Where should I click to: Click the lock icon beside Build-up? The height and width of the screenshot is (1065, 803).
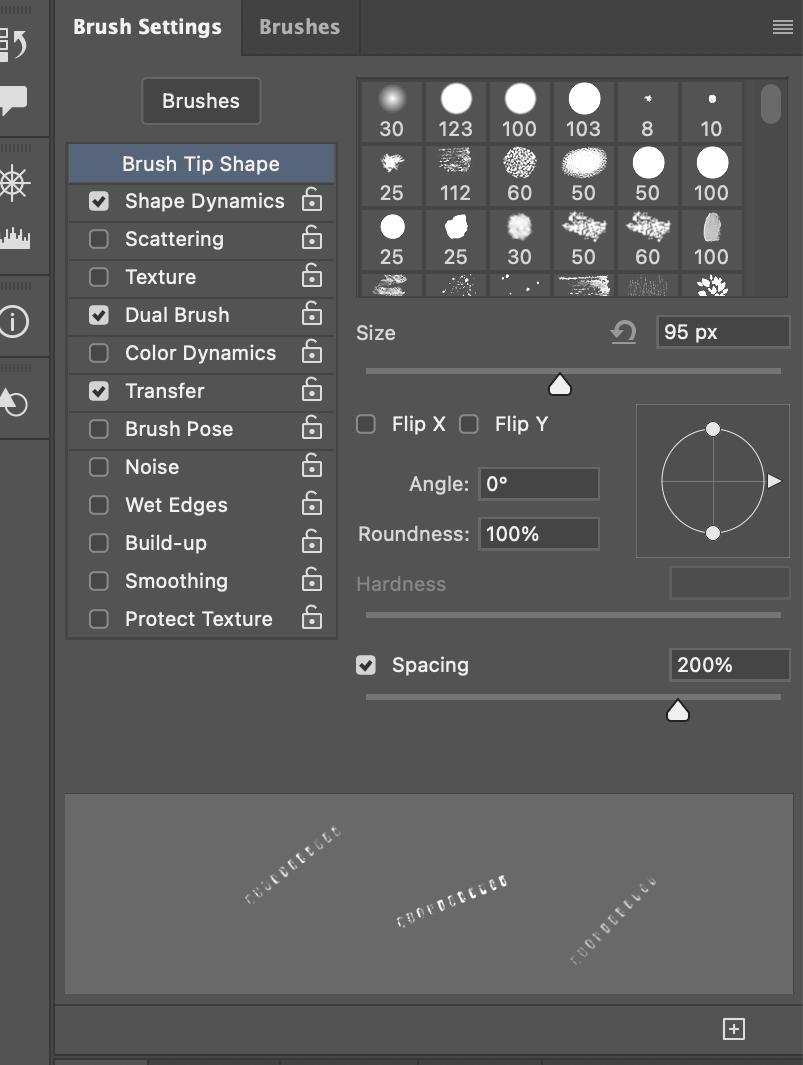312,542
